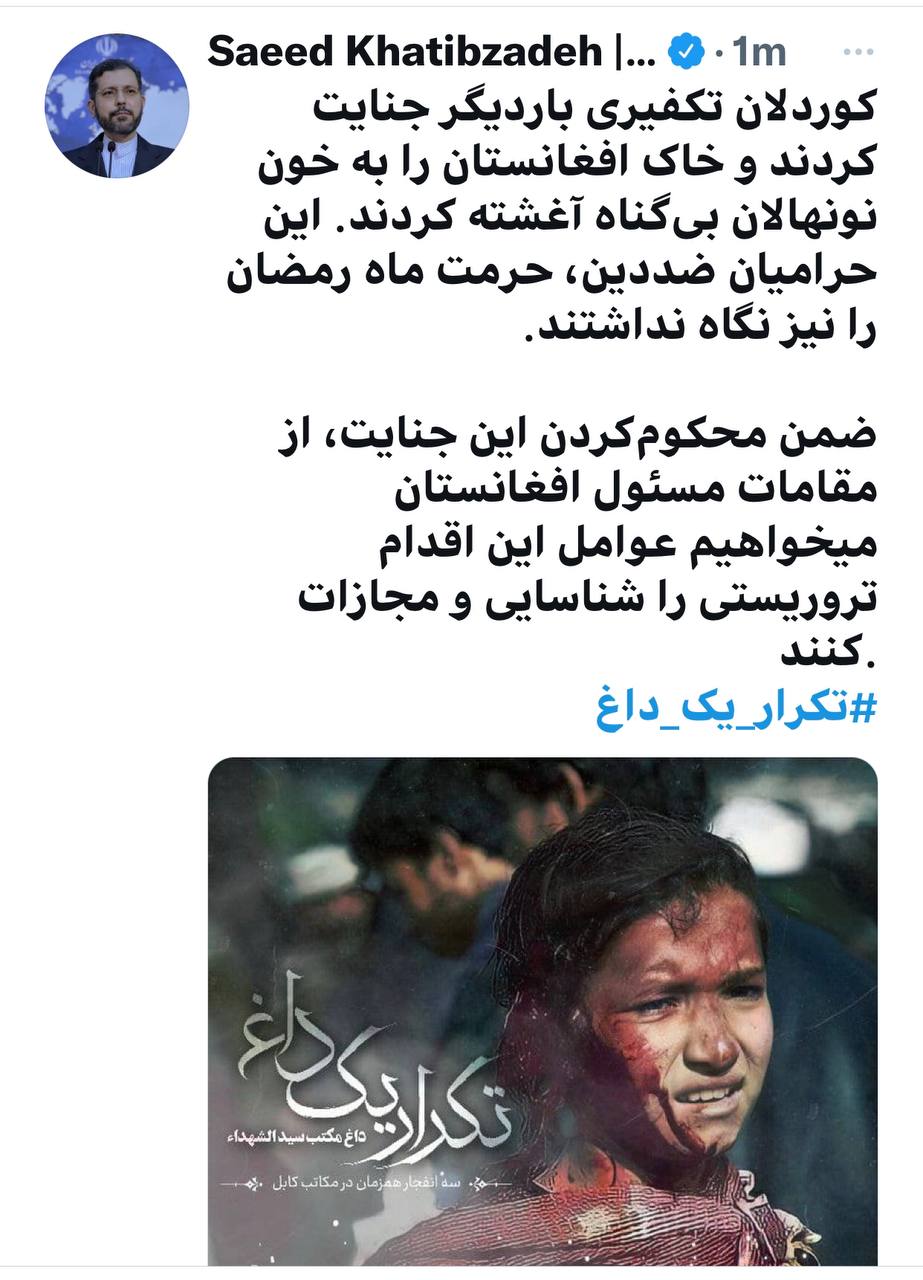Click the final word کنند of the tweet
The image size is (923, 1280).
point(826,658)
